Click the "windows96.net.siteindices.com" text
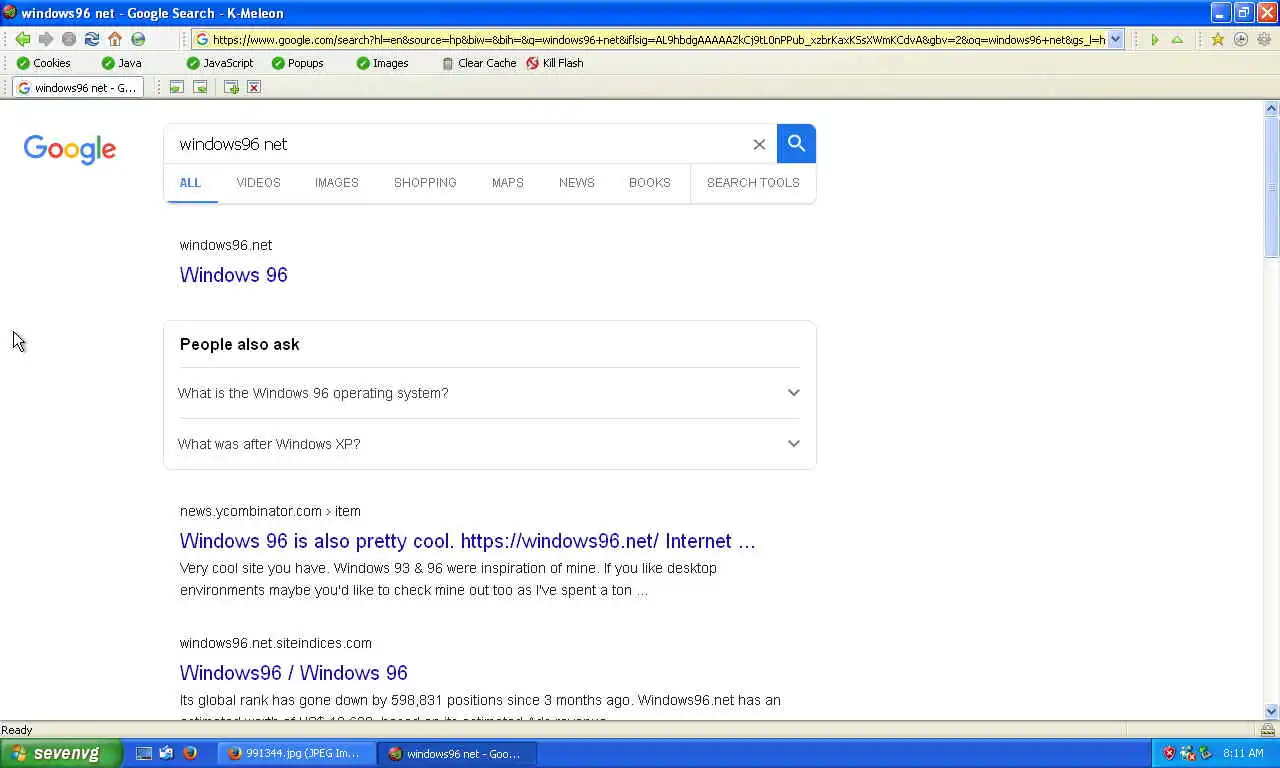 (x=275, y=643)
